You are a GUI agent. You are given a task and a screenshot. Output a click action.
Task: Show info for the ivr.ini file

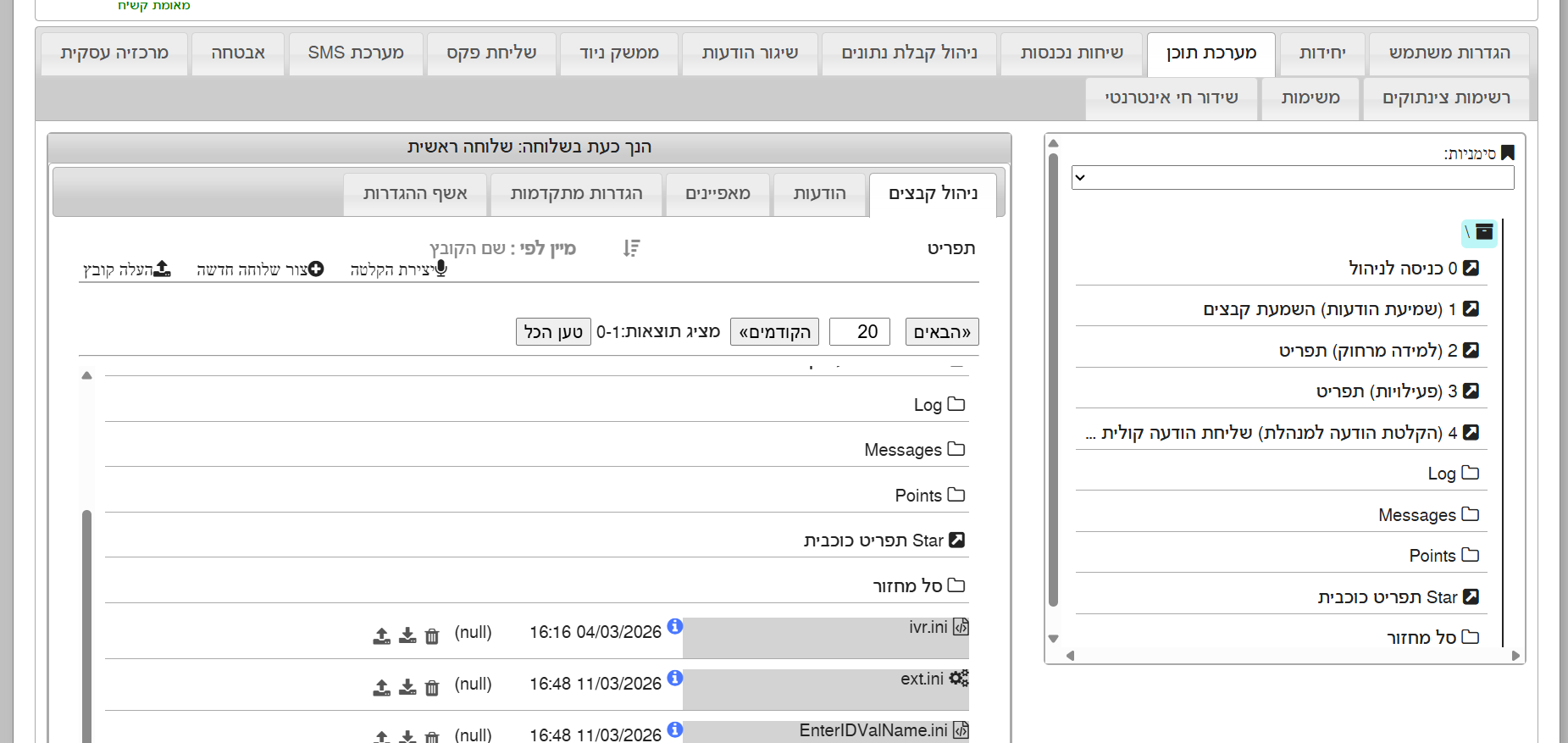(x=675, y=626)
